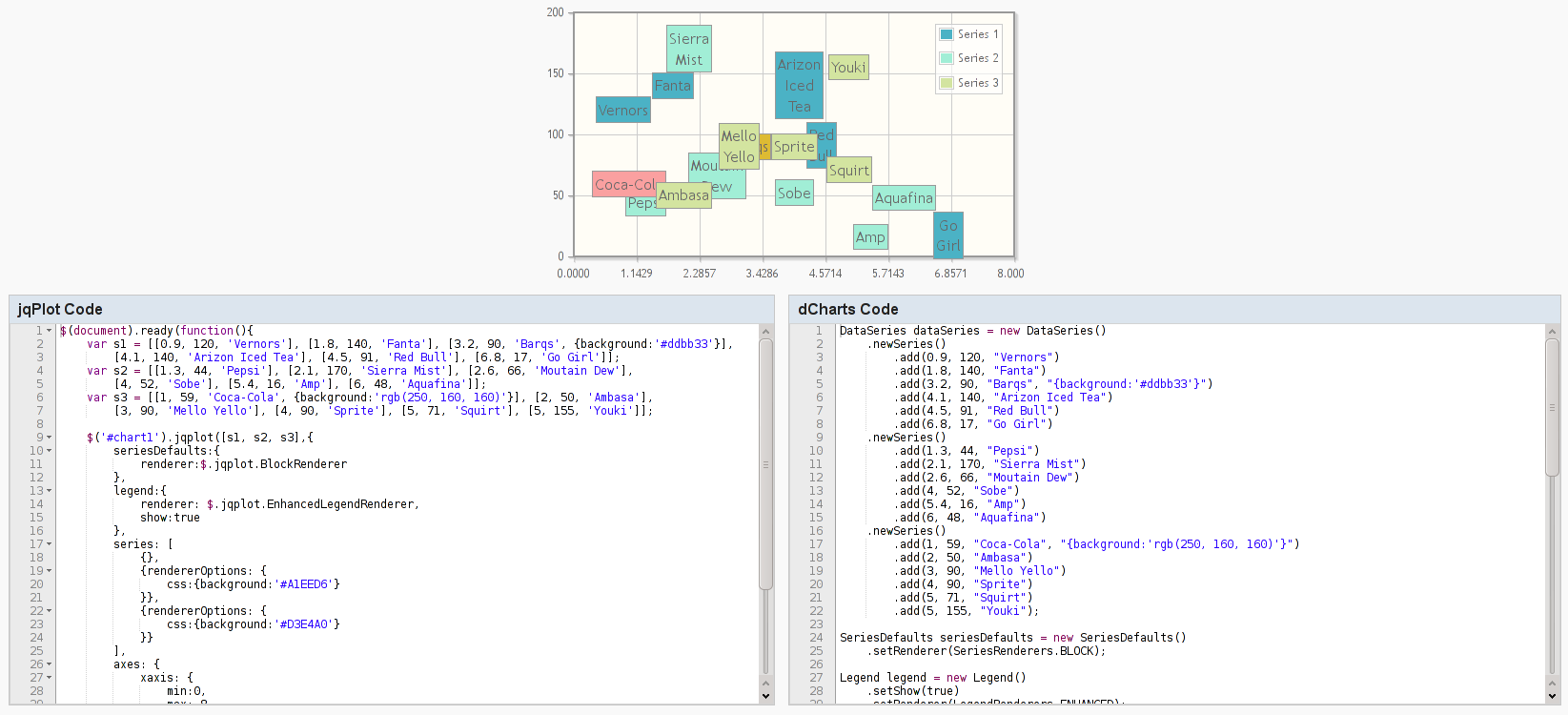Toggle Series 2 legend swatch

point(947,58)
